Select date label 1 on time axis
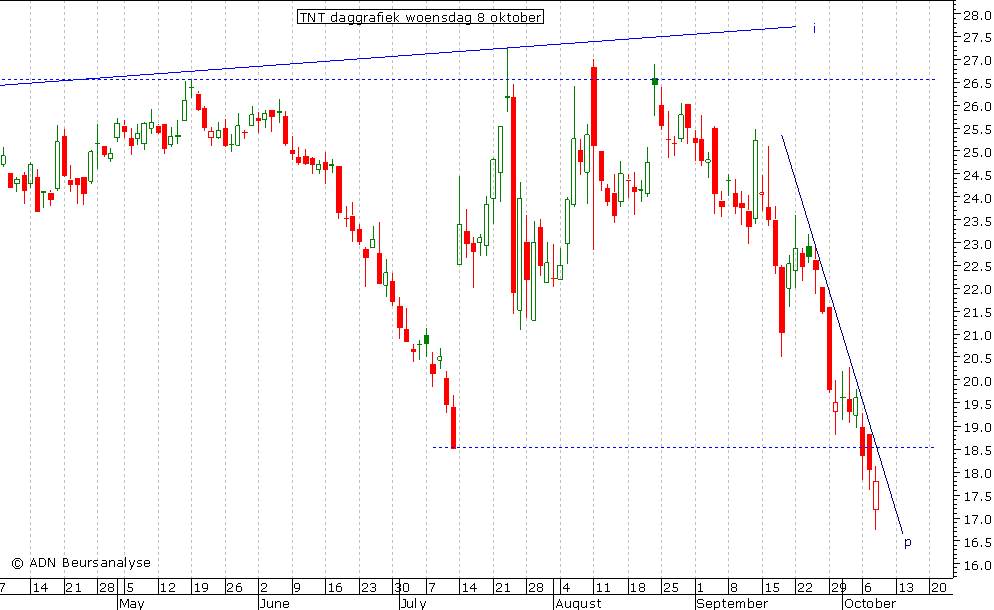This screenshot has width=994, height=610. click(700, 587)
